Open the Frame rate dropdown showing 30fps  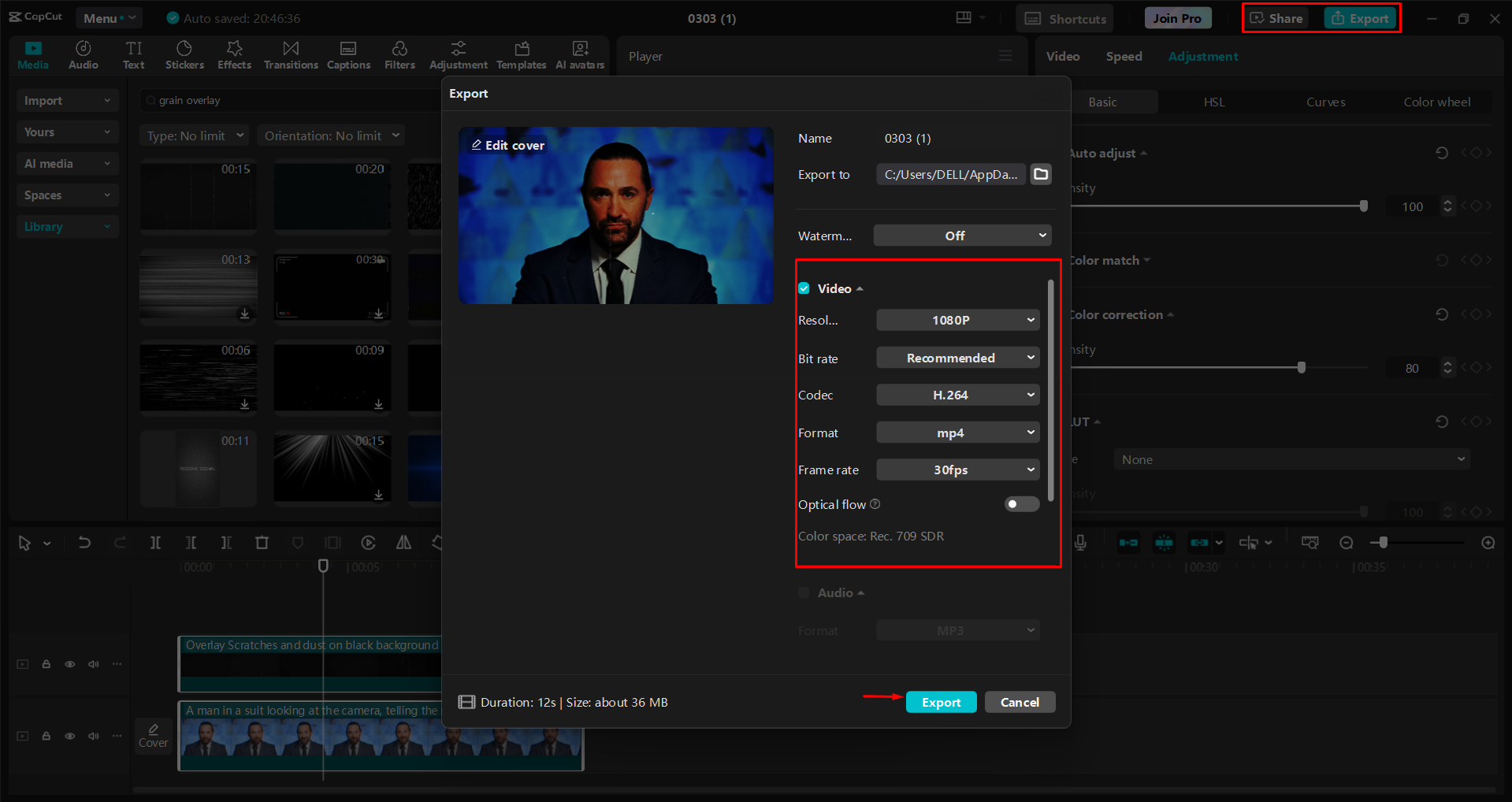(957, 470)
